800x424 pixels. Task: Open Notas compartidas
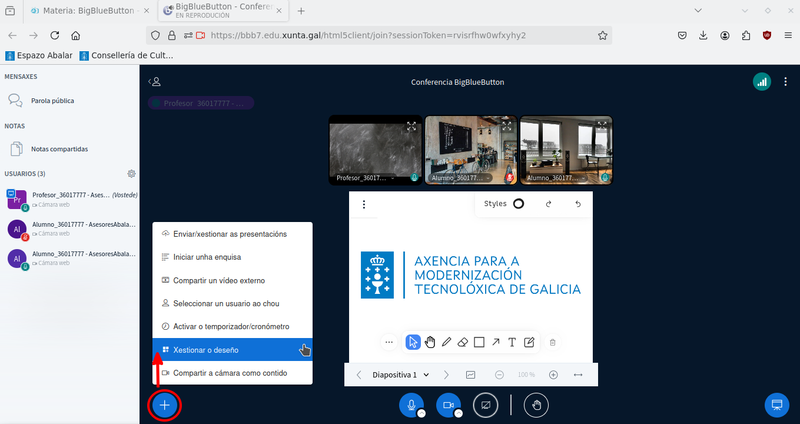tap(58, 149)
